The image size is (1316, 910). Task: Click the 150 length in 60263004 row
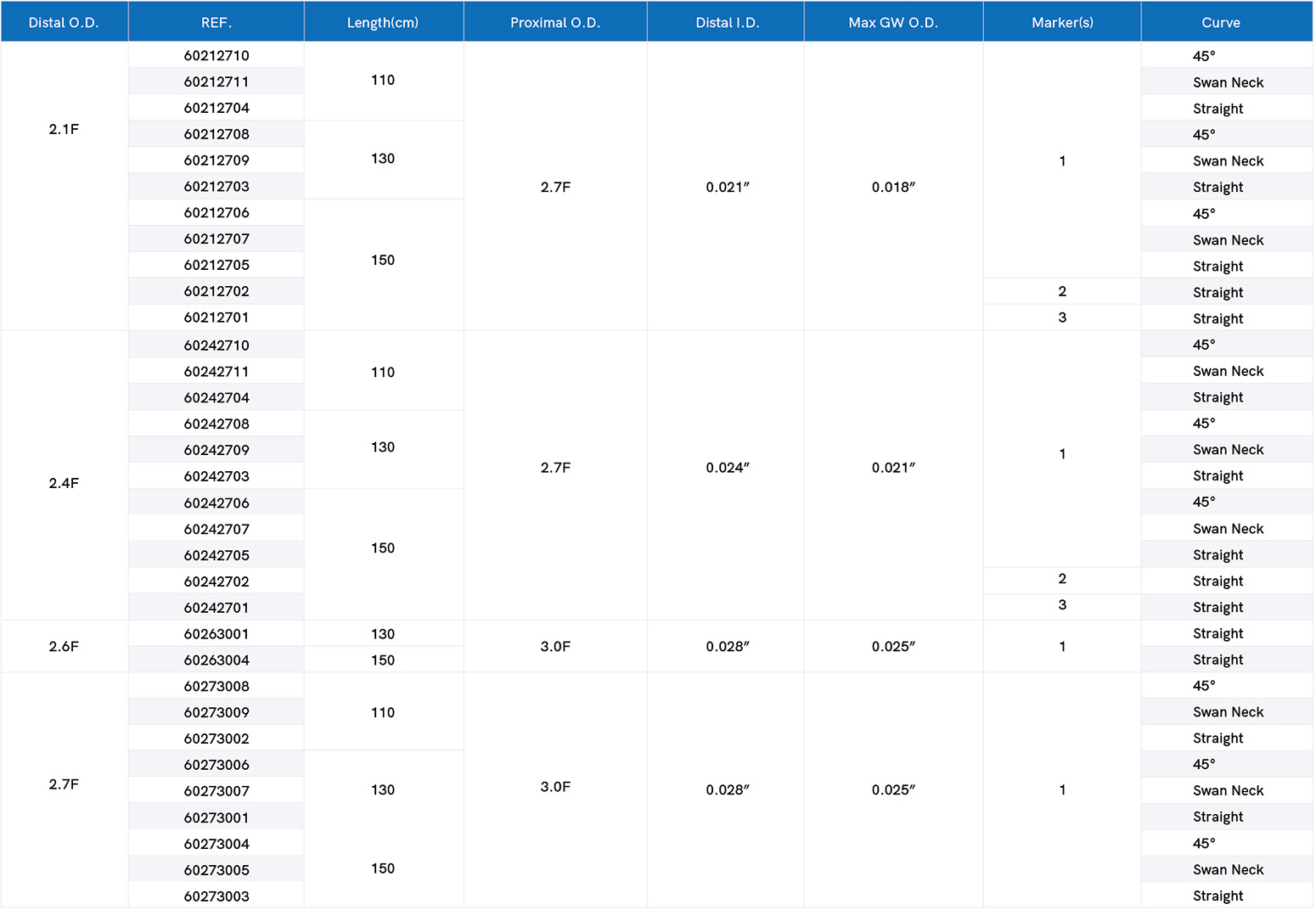point(383,660)
